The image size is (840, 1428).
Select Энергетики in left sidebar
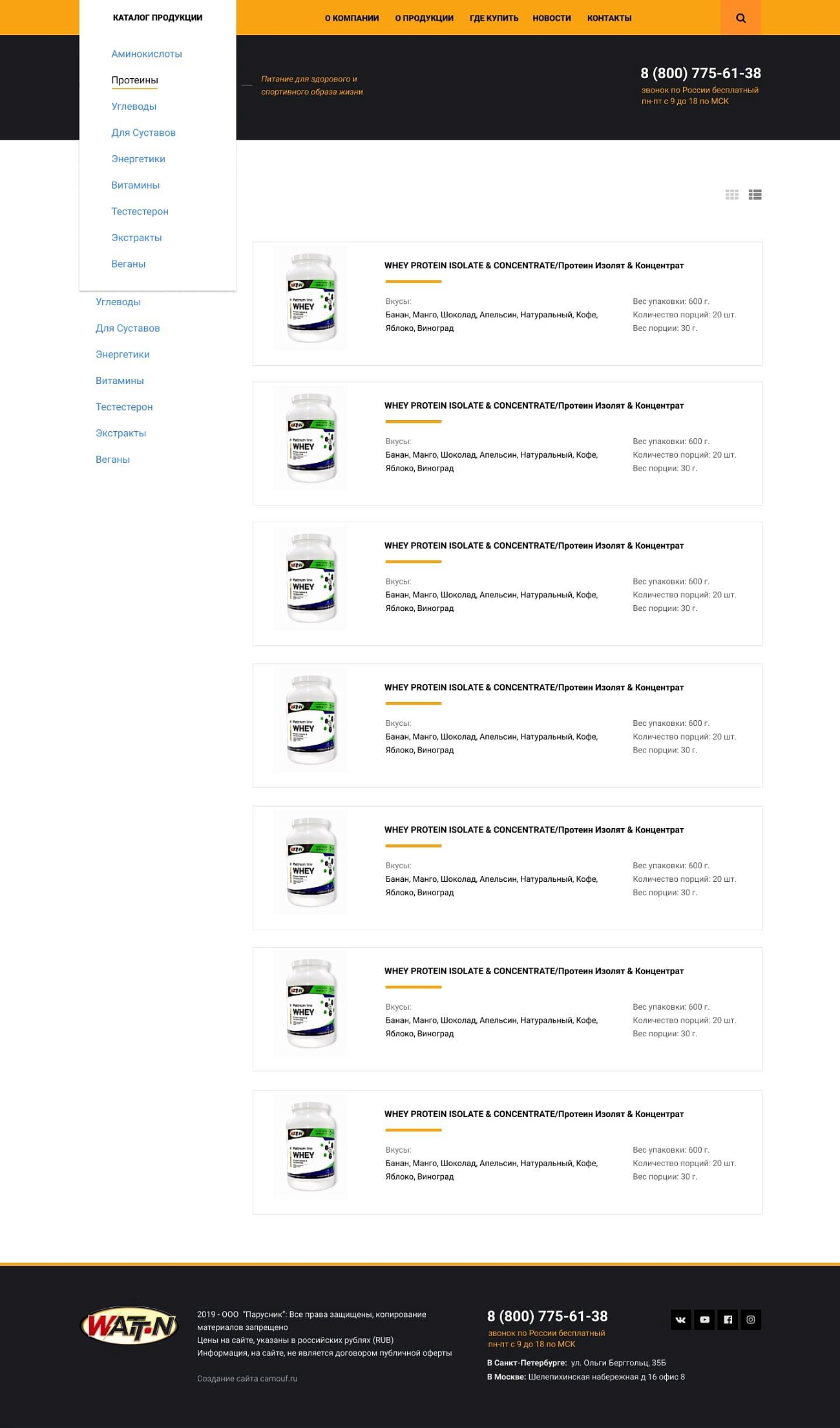pyautogui.click(x=123, y=354)
